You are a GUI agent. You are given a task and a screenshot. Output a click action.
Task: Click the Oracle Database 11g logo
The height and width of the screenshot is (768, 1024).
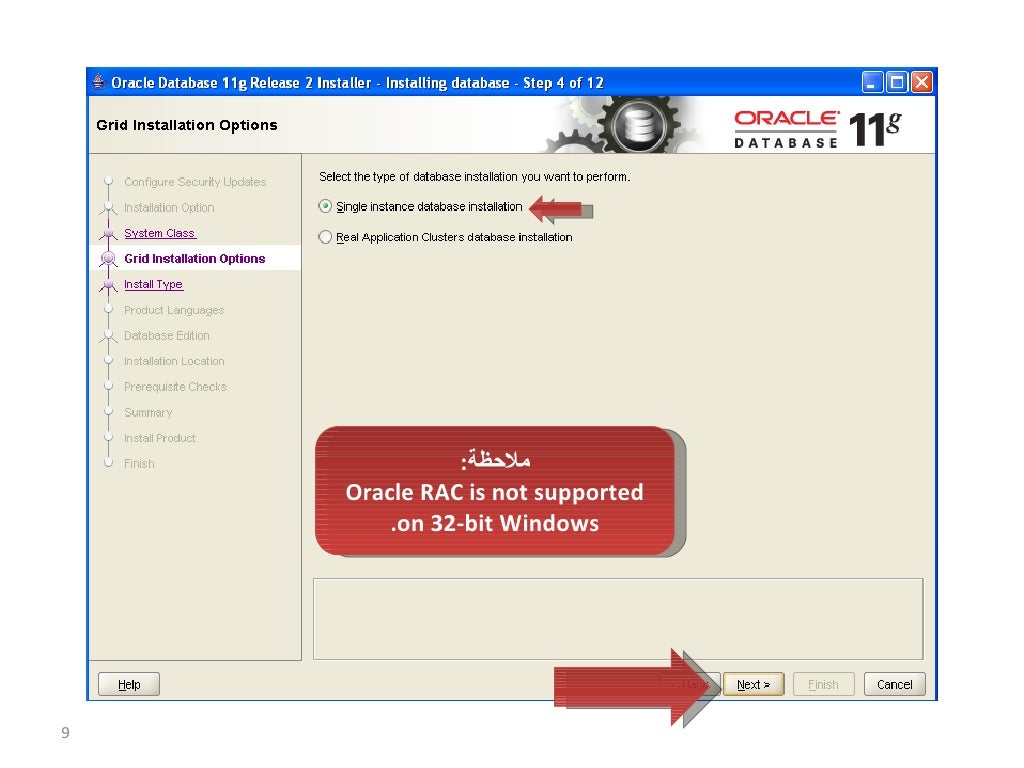818,129
